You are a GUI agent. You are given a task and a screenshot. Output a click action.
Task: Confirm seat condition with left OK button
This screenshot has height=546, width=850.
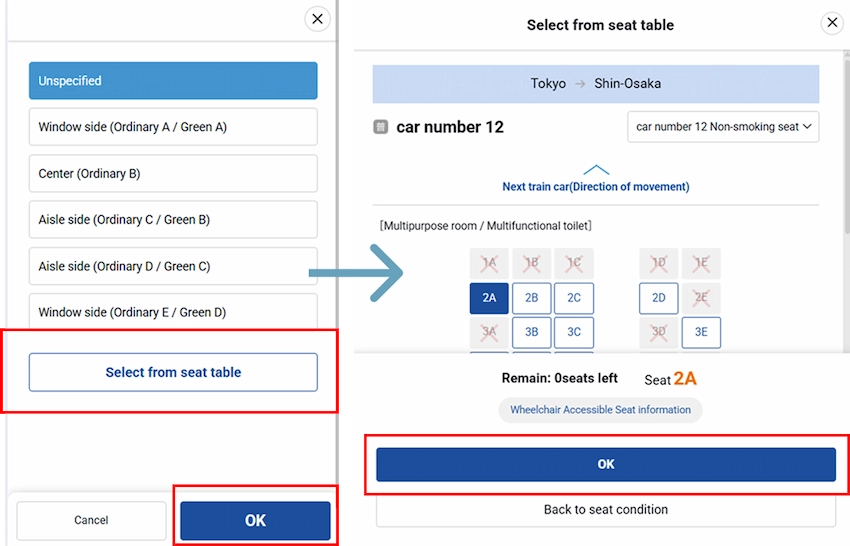pos(255,520)
